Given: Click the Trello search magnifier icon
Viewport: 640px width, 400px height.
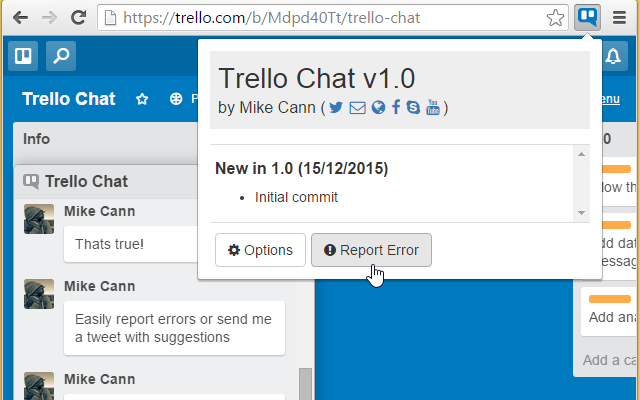Looking at the screenshot, I should tap(60, 57).
